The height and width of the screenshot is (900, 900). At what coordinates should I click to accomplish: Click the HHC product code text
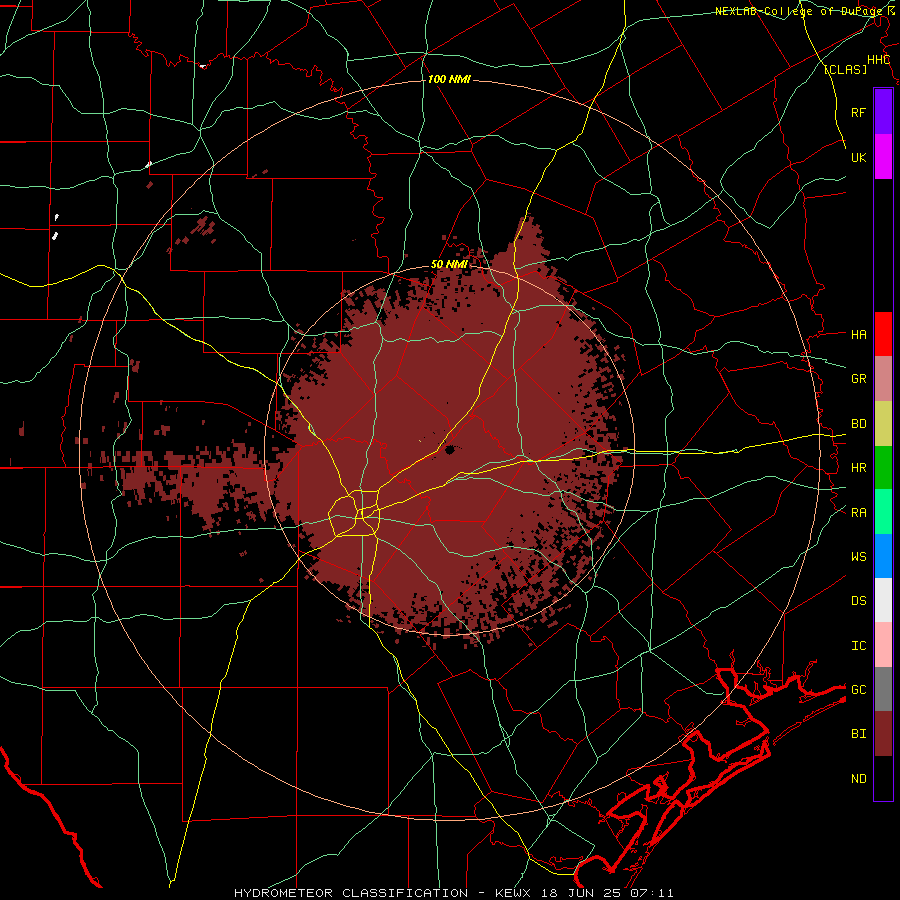coord(878,60)
